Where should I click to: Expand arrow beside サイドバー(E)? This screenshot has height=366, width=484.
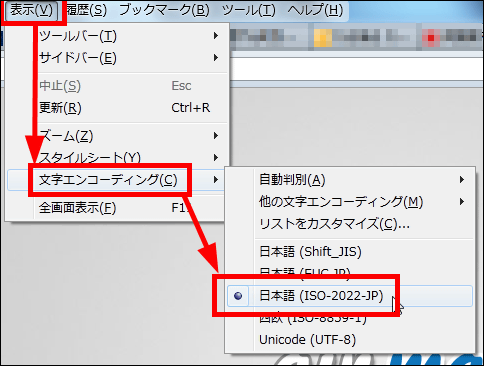coord(216,58)
